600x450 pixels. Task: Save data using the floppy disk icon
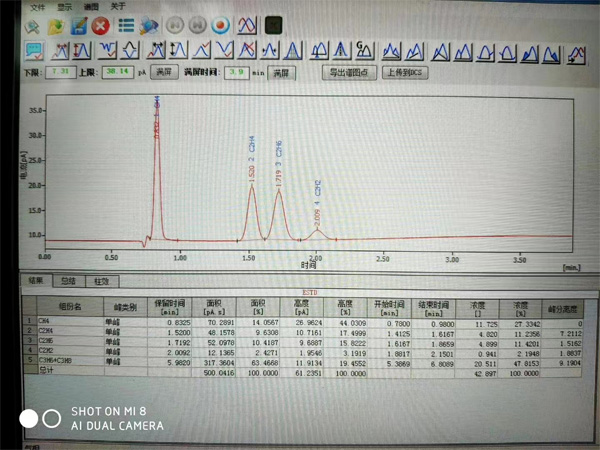pyautogui.click(x=78, y=24)
